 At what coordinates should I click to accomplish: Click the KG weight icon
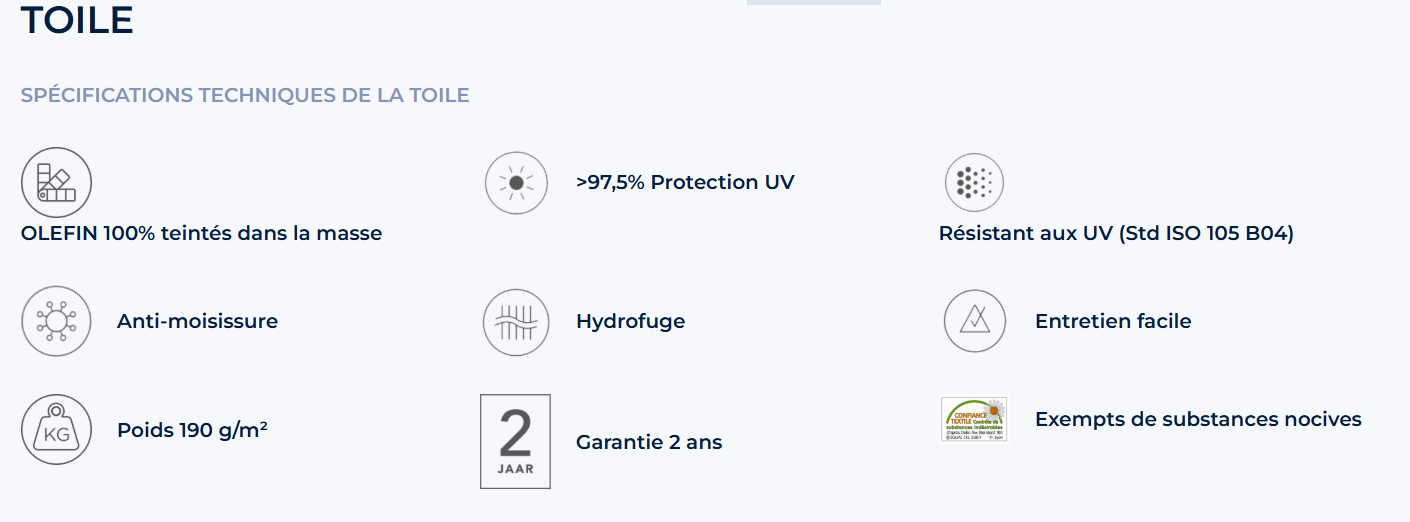(56, 430)
